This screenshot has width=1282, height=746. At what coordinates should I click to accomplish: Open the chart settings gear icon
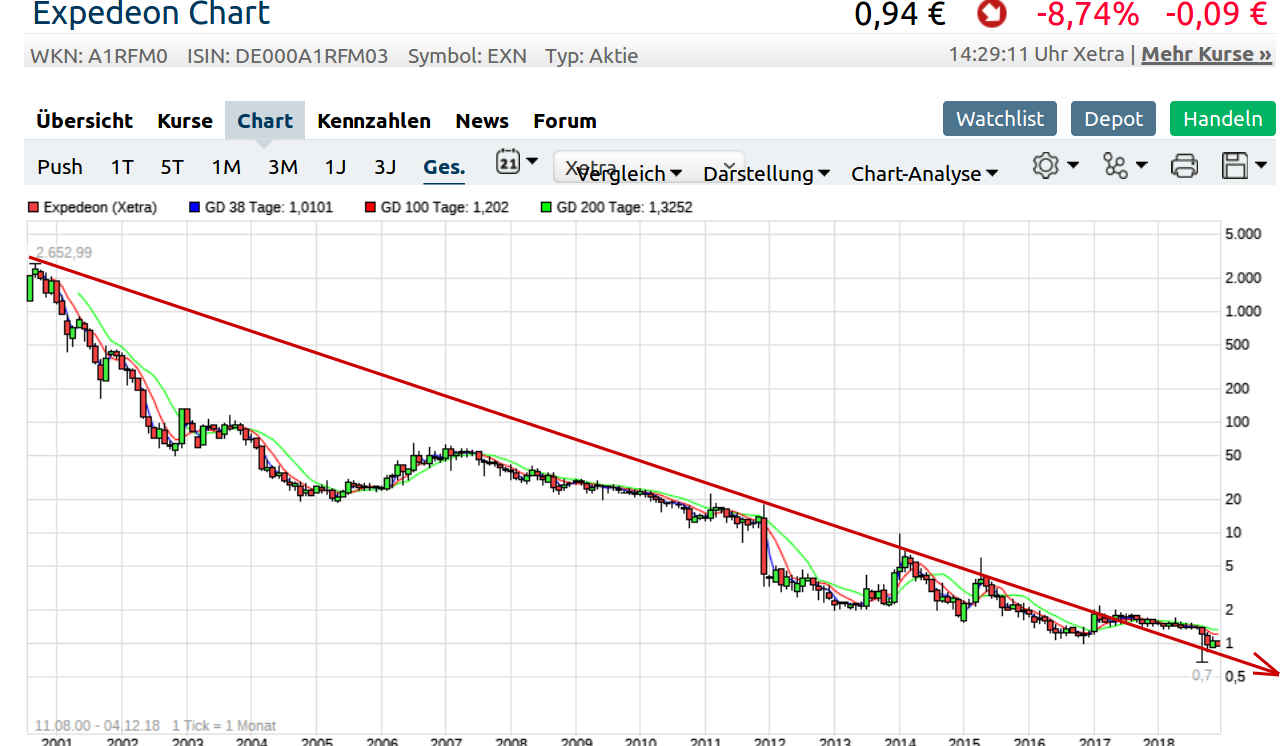coord(1046,166)
